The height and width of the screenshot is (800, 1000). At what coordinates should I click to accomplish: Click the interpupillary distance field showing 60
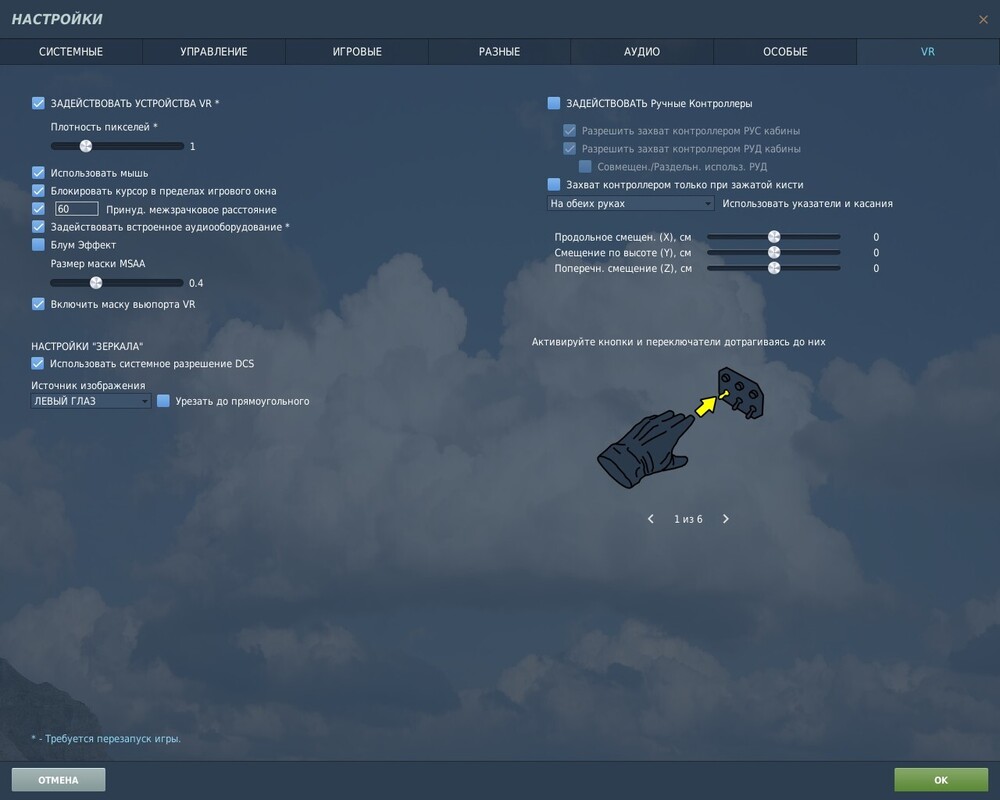77,209
